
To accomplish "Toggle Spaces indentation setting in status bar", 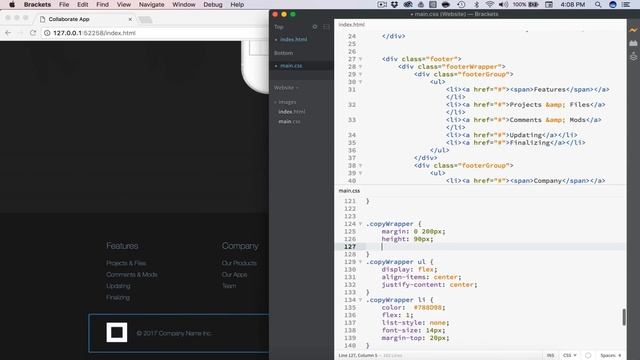I will [x=611, y=356].
